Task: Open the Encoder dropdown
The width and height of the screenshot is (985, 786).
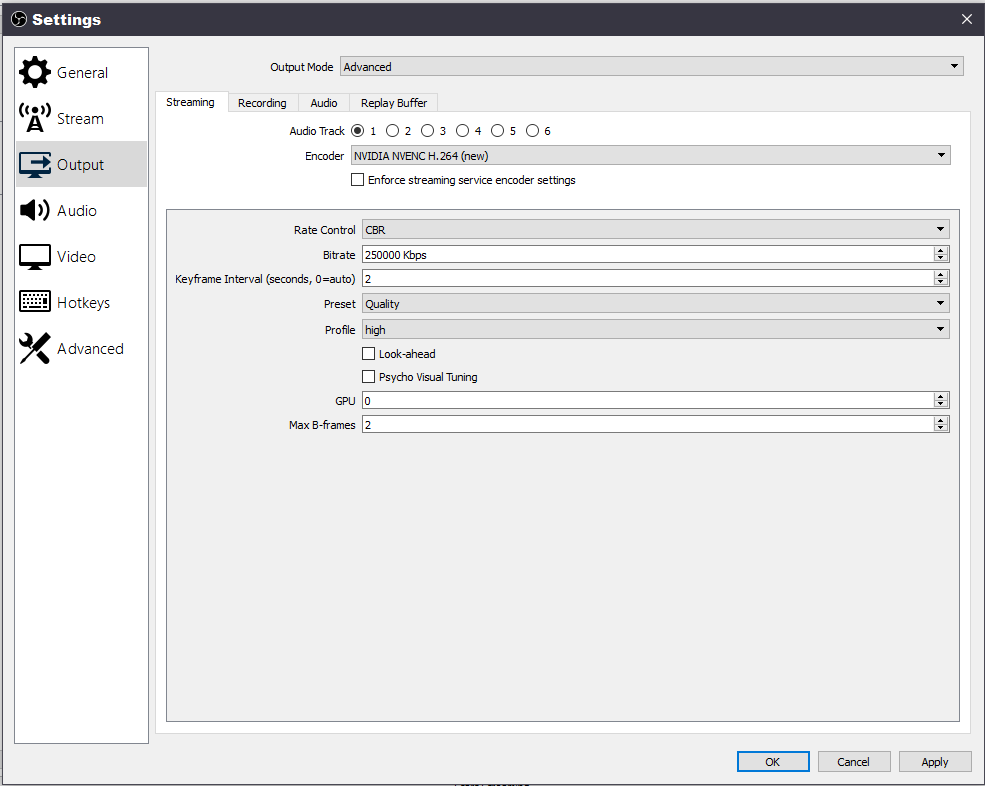Action: [x=650, y=155]
